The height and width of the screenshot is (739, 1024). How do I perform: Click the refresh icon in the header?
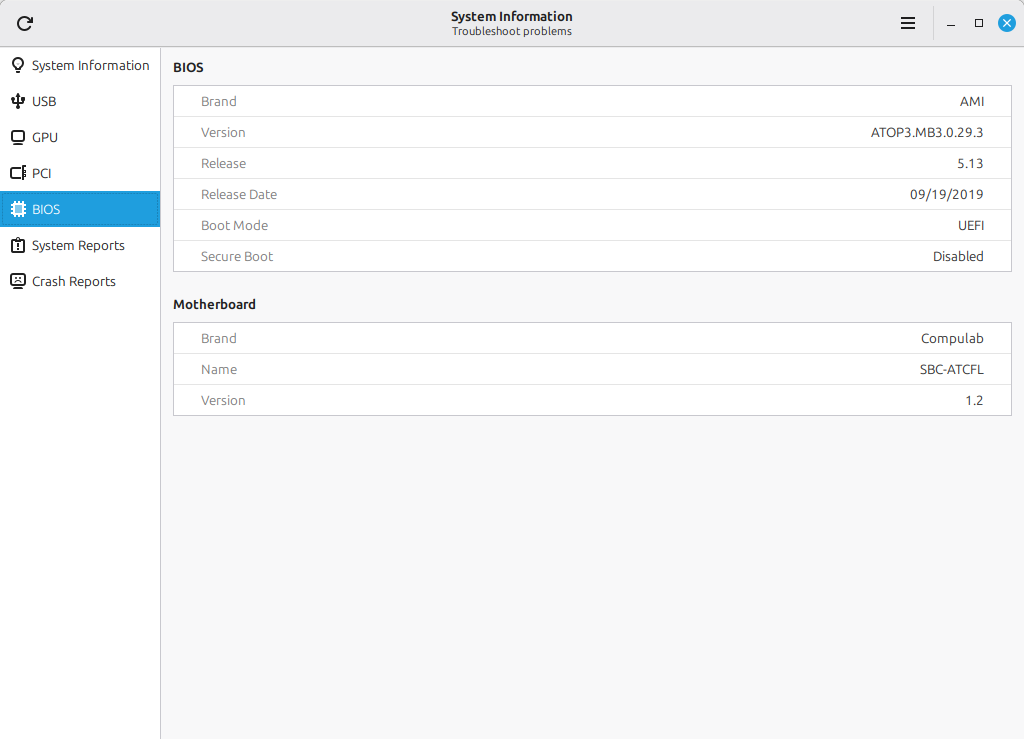25,23
